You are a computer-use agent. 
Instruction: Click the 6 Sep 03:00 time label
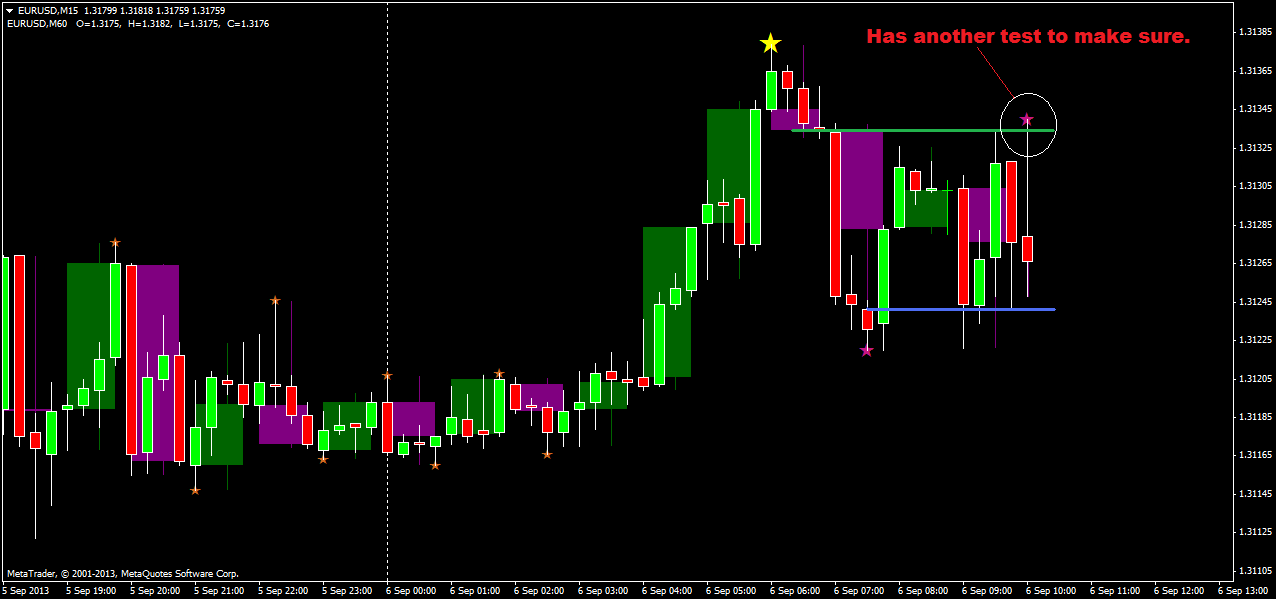coord(604,591)
